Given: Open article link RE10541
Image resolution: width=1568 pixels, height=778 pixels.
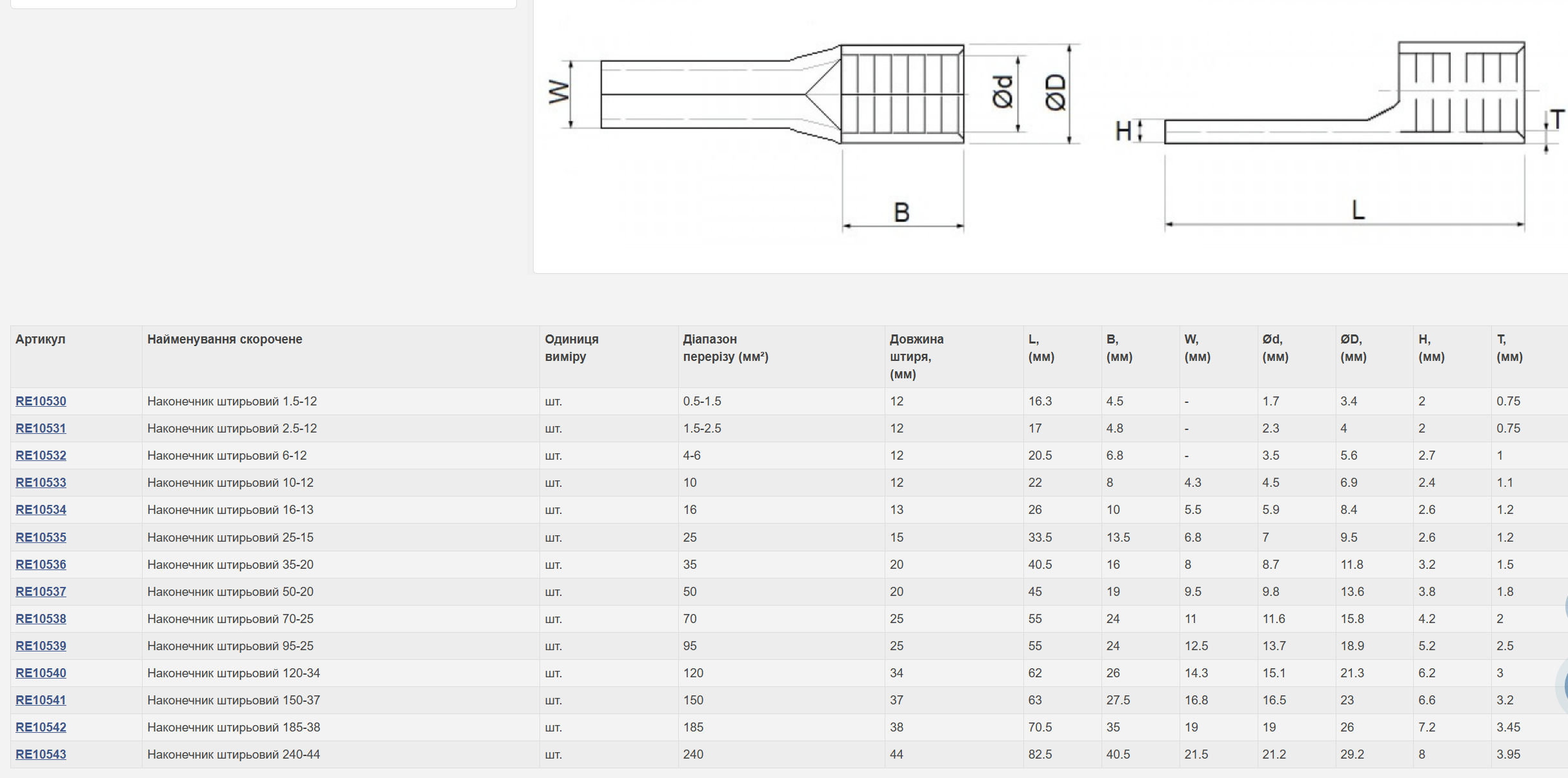Looking at the screenshot, I should [x=41, y=700].
